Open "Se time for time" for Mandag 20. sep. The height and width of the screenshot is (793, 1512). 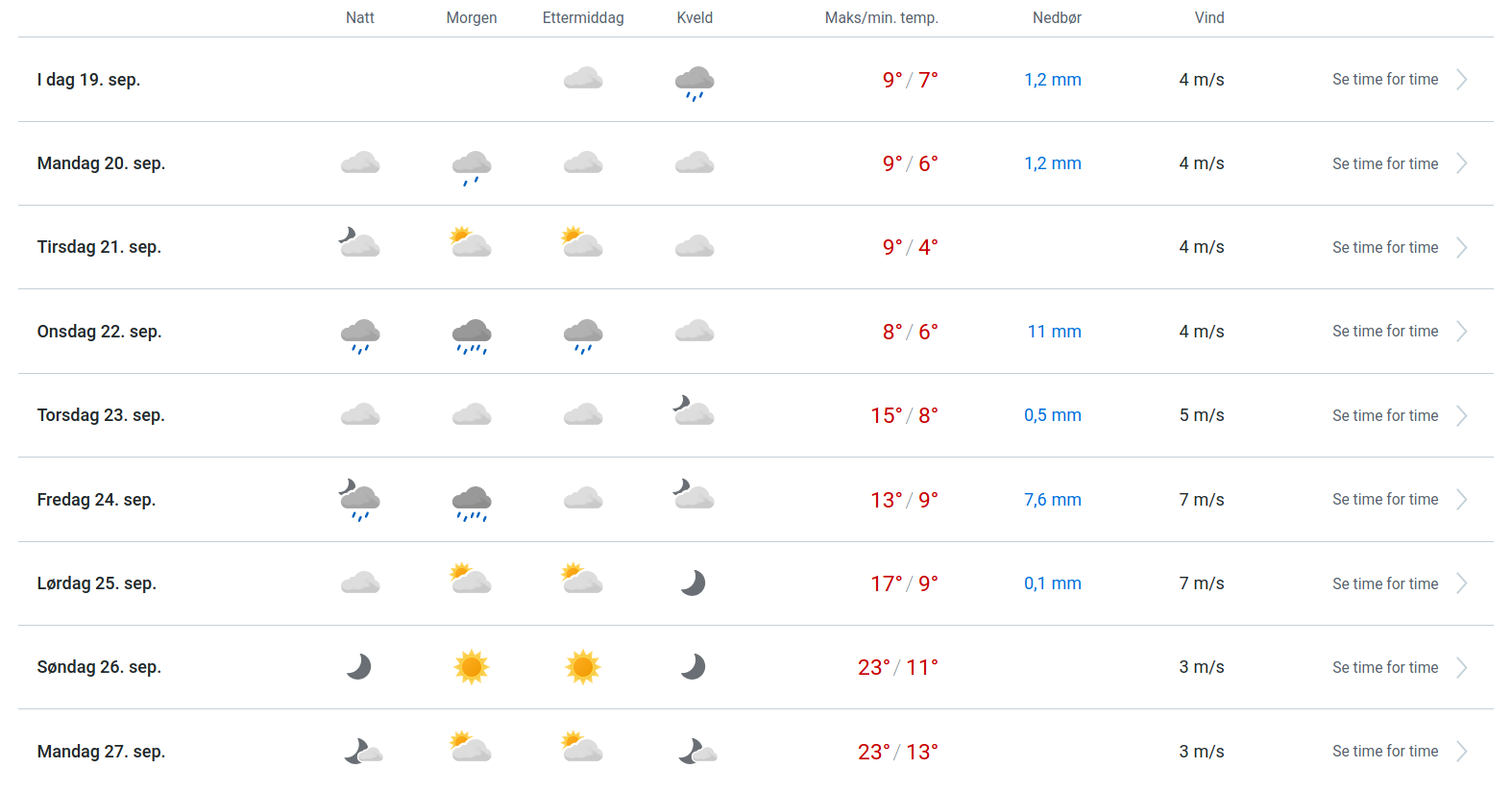[x=1384, y=164]
